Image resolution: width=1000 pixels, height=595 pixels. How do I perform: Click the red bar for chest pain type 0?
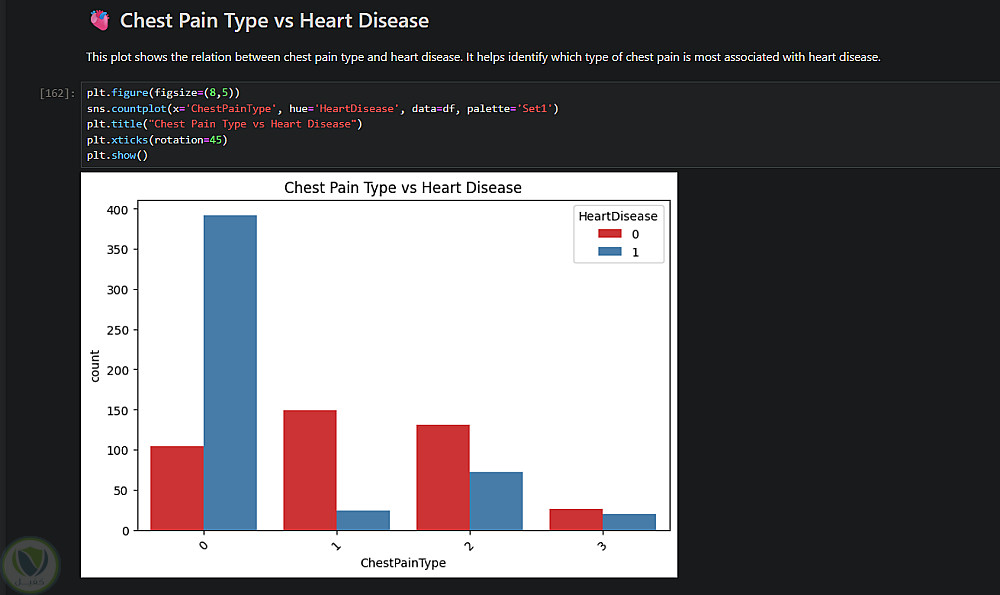[177, 488]
